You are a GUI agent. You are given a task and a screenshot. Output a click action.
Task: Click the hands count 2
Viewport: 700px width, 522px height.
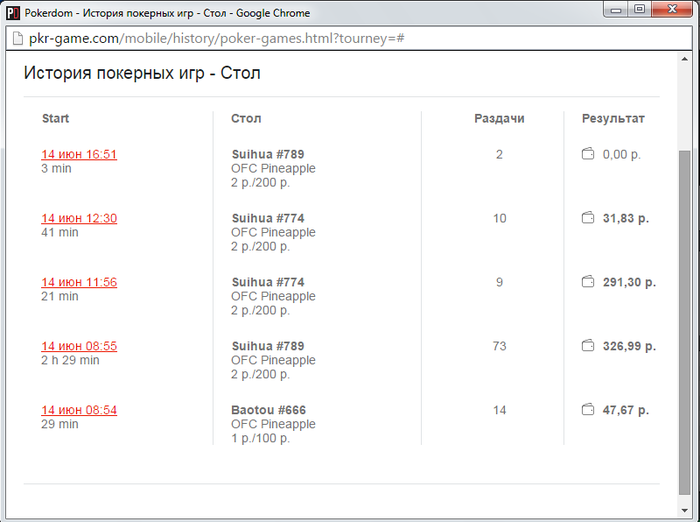(x=499, y=155)
